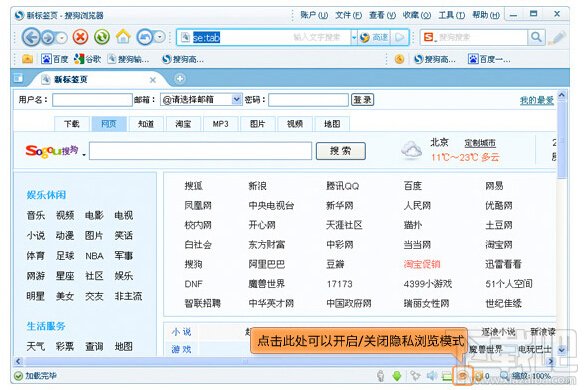
Task: Click the mouse gesture status bar icon
Action: point(381,376)
